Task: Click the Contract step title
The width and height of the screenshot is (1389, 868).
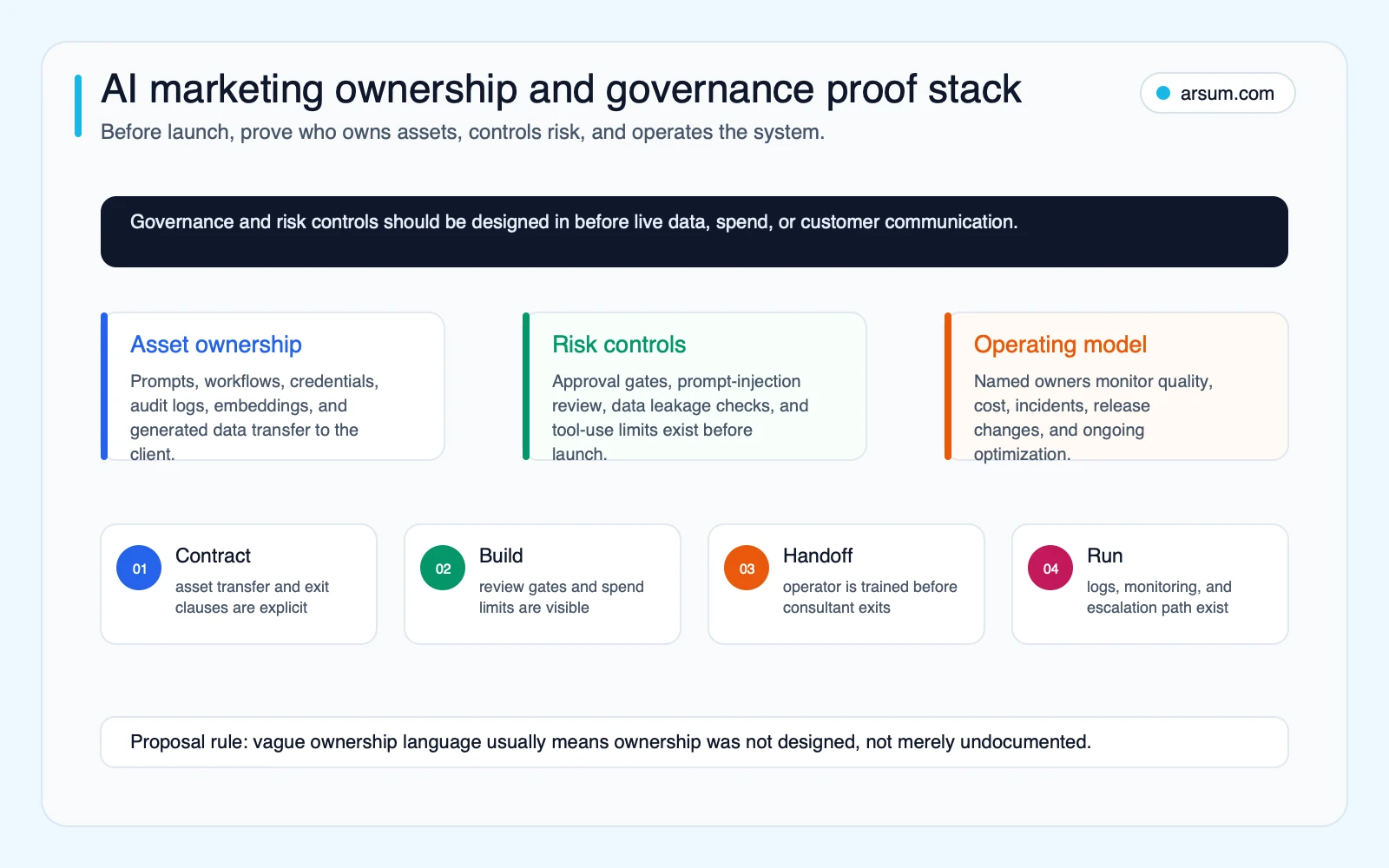Action: [x=213, y=556]
